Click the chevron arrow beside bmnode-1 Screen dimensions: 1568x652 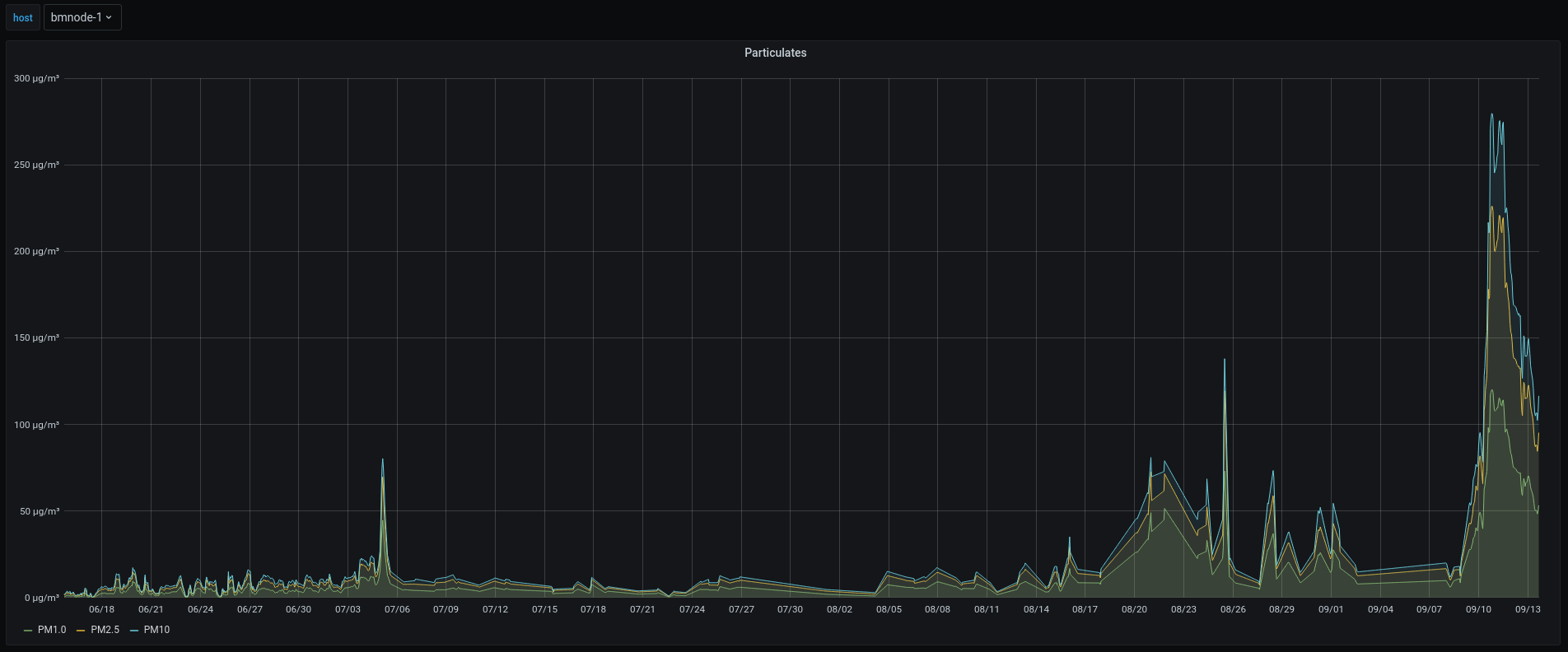coord(109,17)
